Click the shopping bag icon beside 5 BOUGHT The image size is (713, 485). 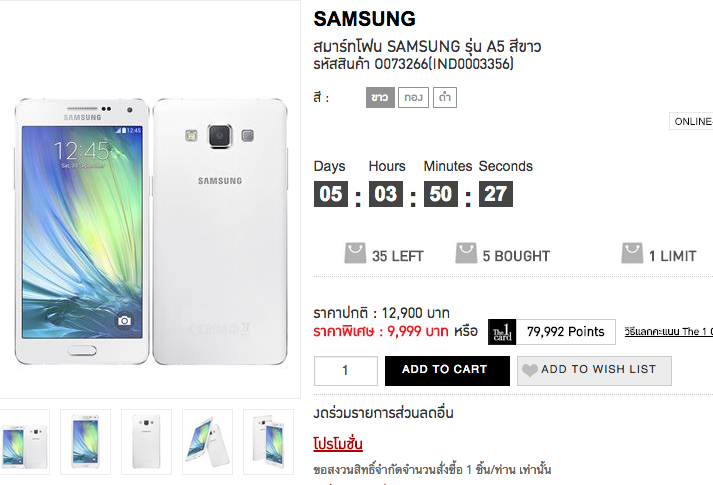point(466,254)
